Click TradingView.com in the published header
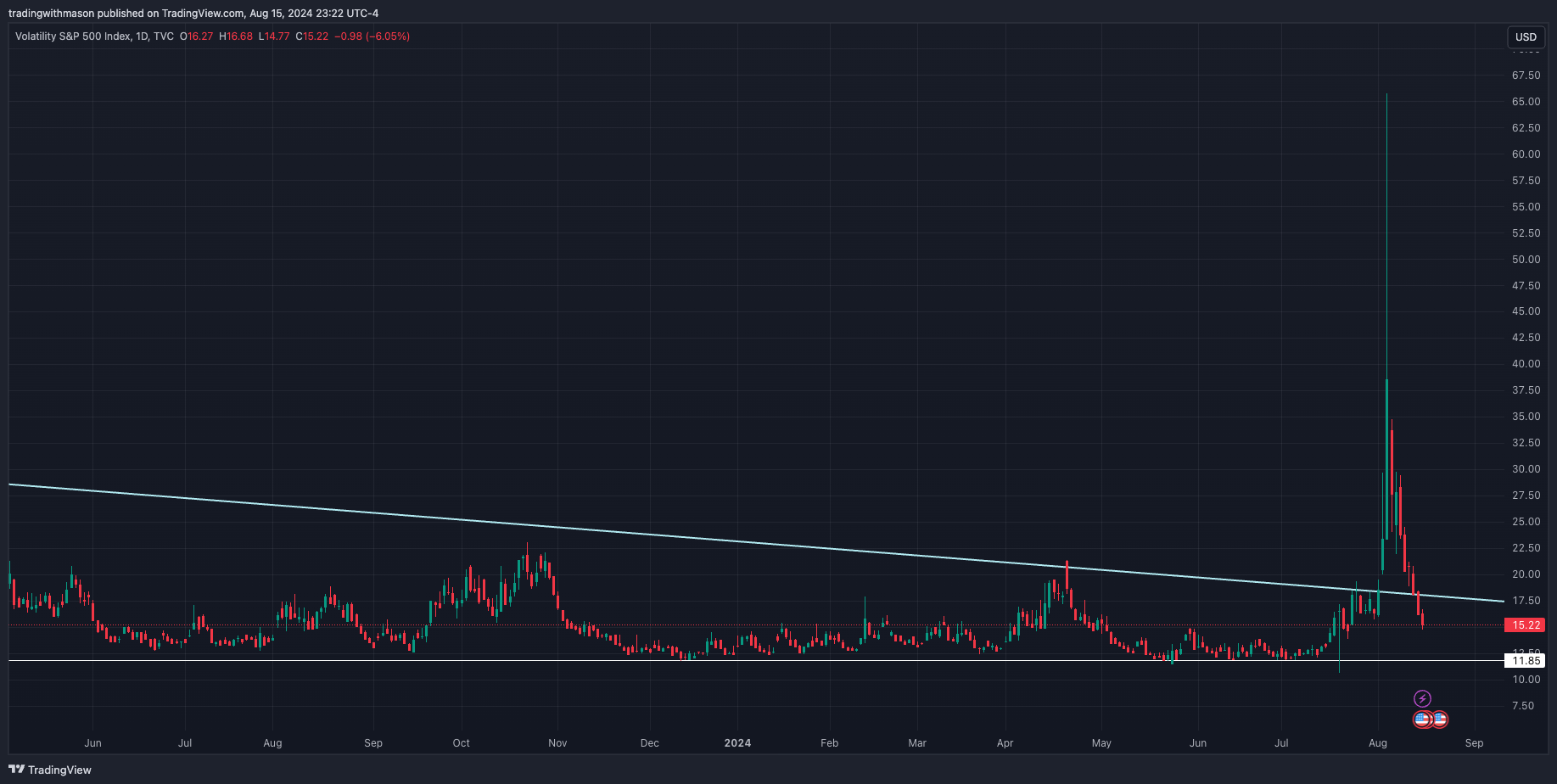Image resolution: width=1557 pixels, height=784 pixels. pyautogui.click(x=203, y=14)
